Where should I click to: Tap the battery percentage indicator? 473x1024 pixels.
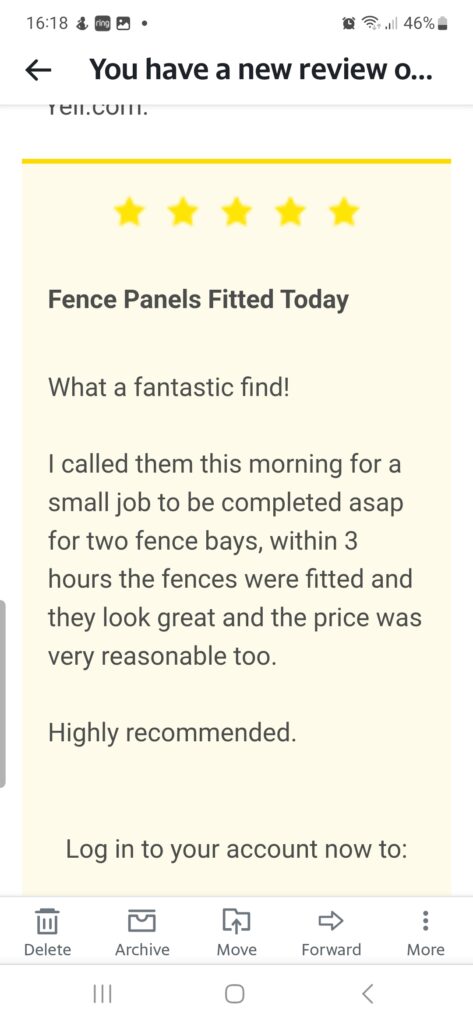tap(425, 24)
